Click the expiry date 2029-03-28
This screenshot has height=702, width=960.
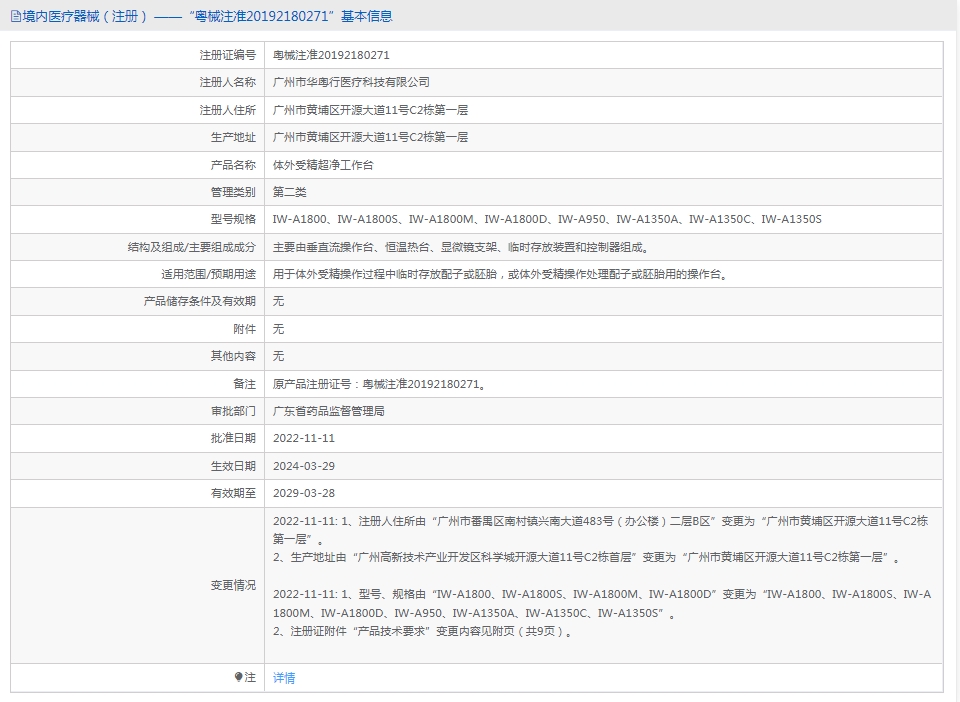pos(304,493)
